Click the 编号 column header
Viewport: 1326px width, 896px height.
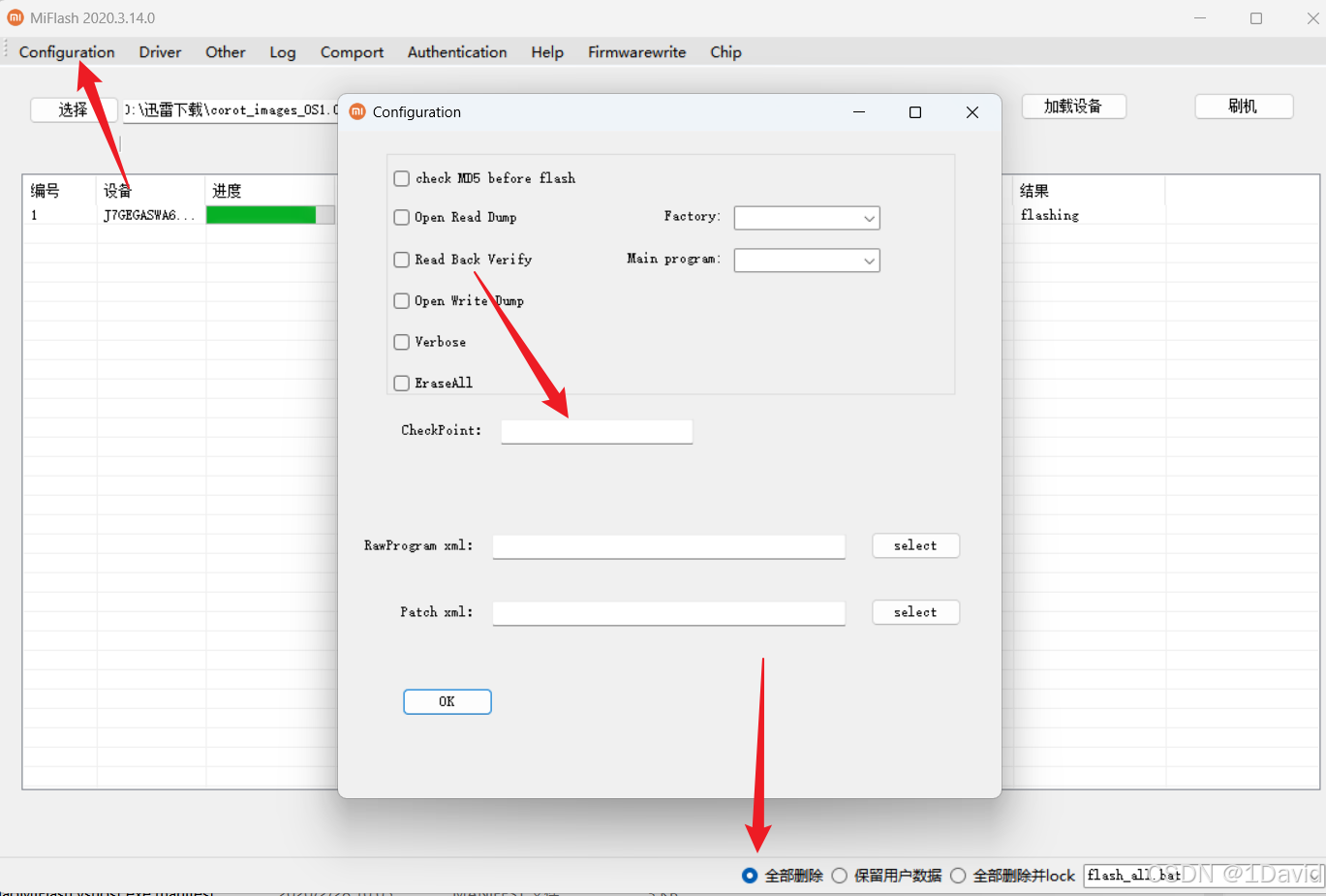click(x=59, y=191)
